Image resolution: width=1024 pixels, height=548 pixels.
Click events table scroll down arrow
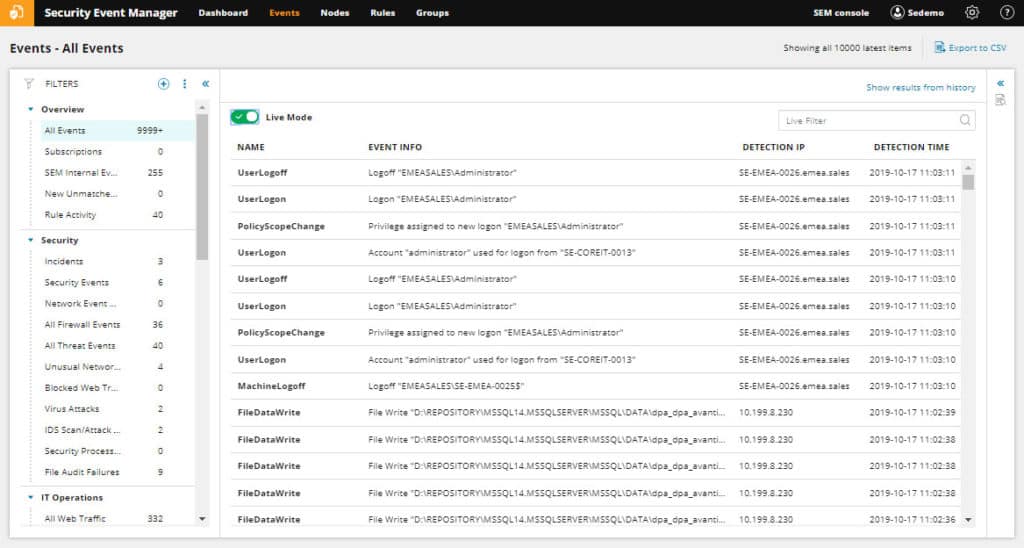(x=968, y=520)
